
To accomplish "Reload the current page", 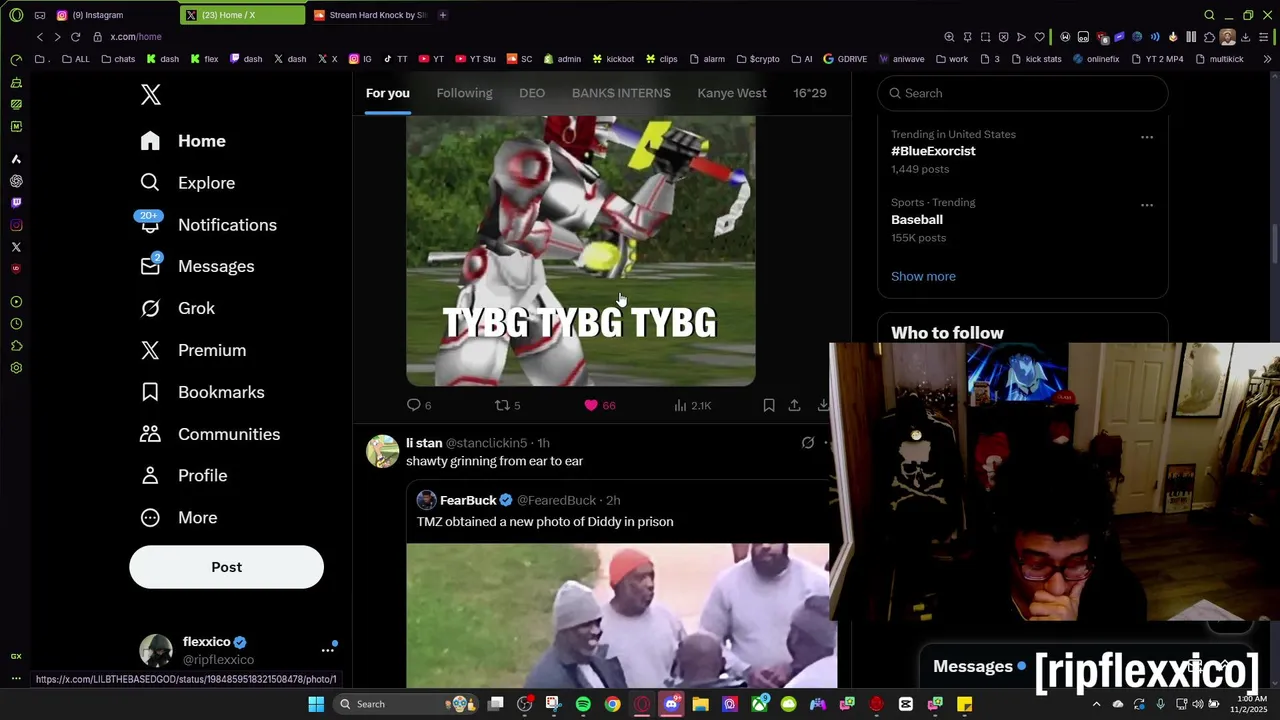I will (x=75, y=37).
